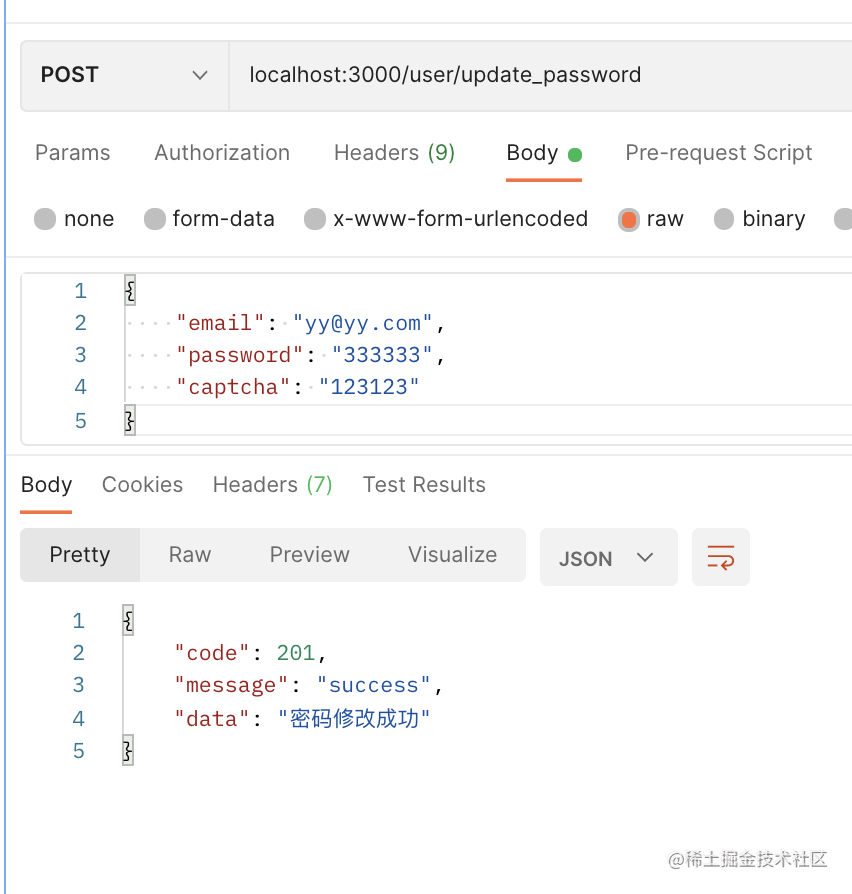View the Test Results tab
Screen dimensions: 852x894
[x=424, y=485]
